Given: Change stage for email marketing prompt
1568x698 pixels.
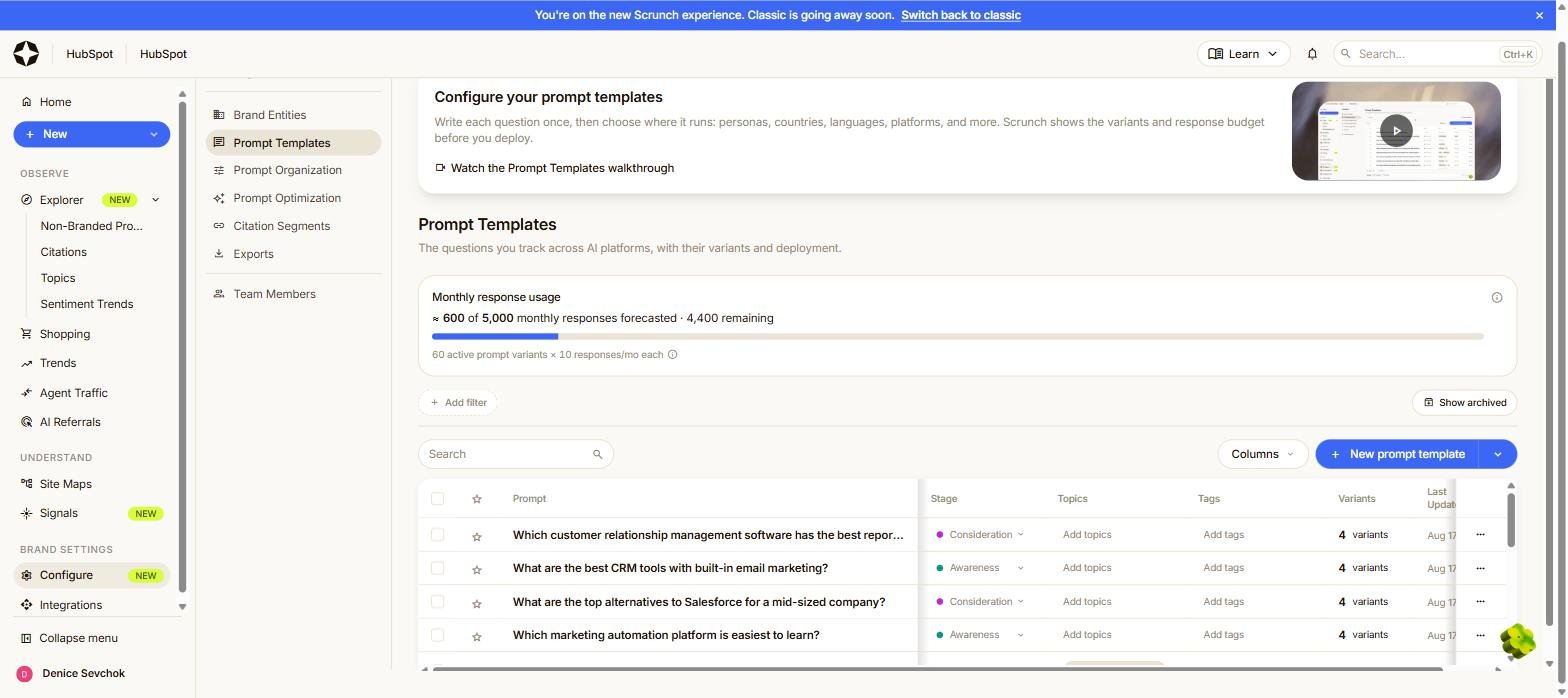Looking at the screenshot, I should coord(979,568).
